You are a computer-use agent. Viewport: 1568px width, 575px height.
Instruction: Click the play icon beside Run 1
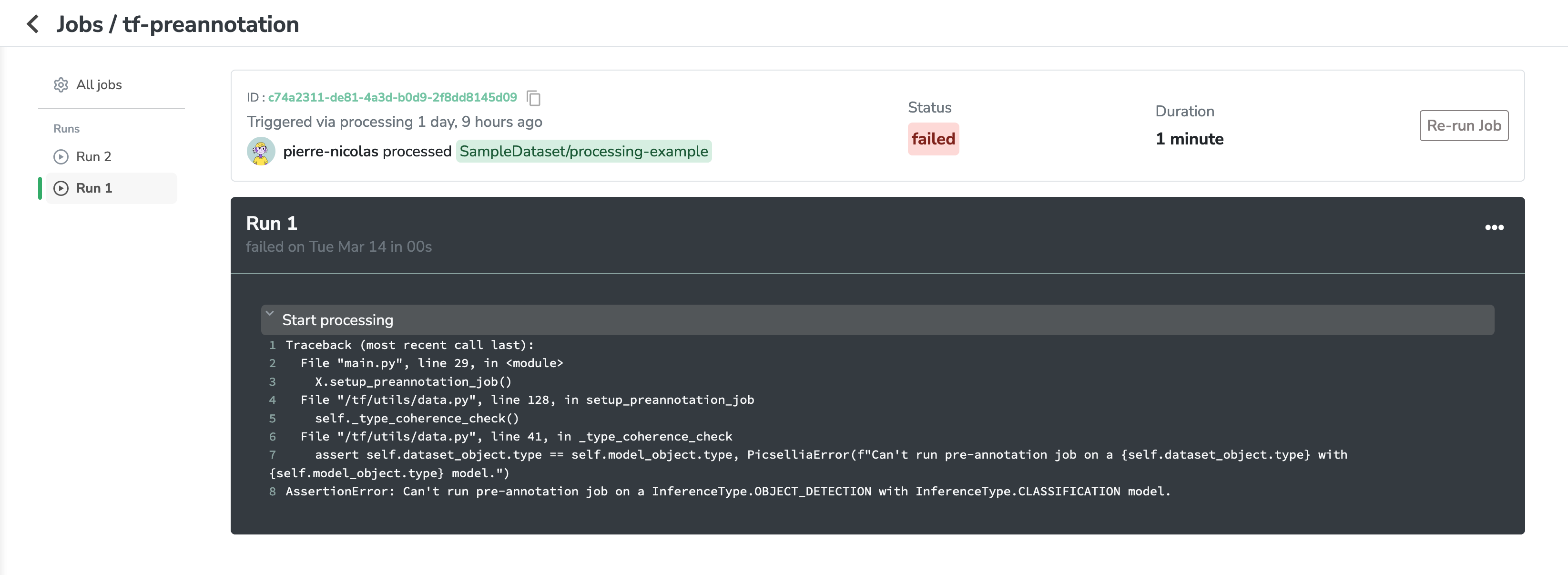coord(61,188)
